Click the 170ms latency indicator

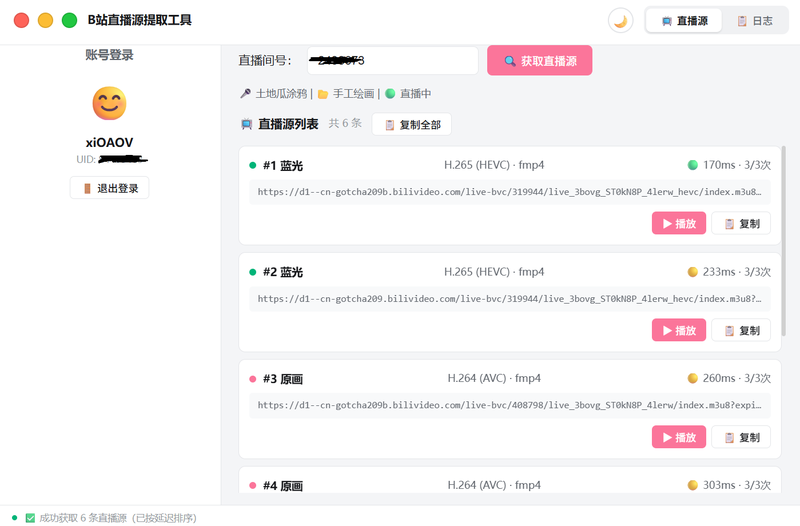(729, 165)
